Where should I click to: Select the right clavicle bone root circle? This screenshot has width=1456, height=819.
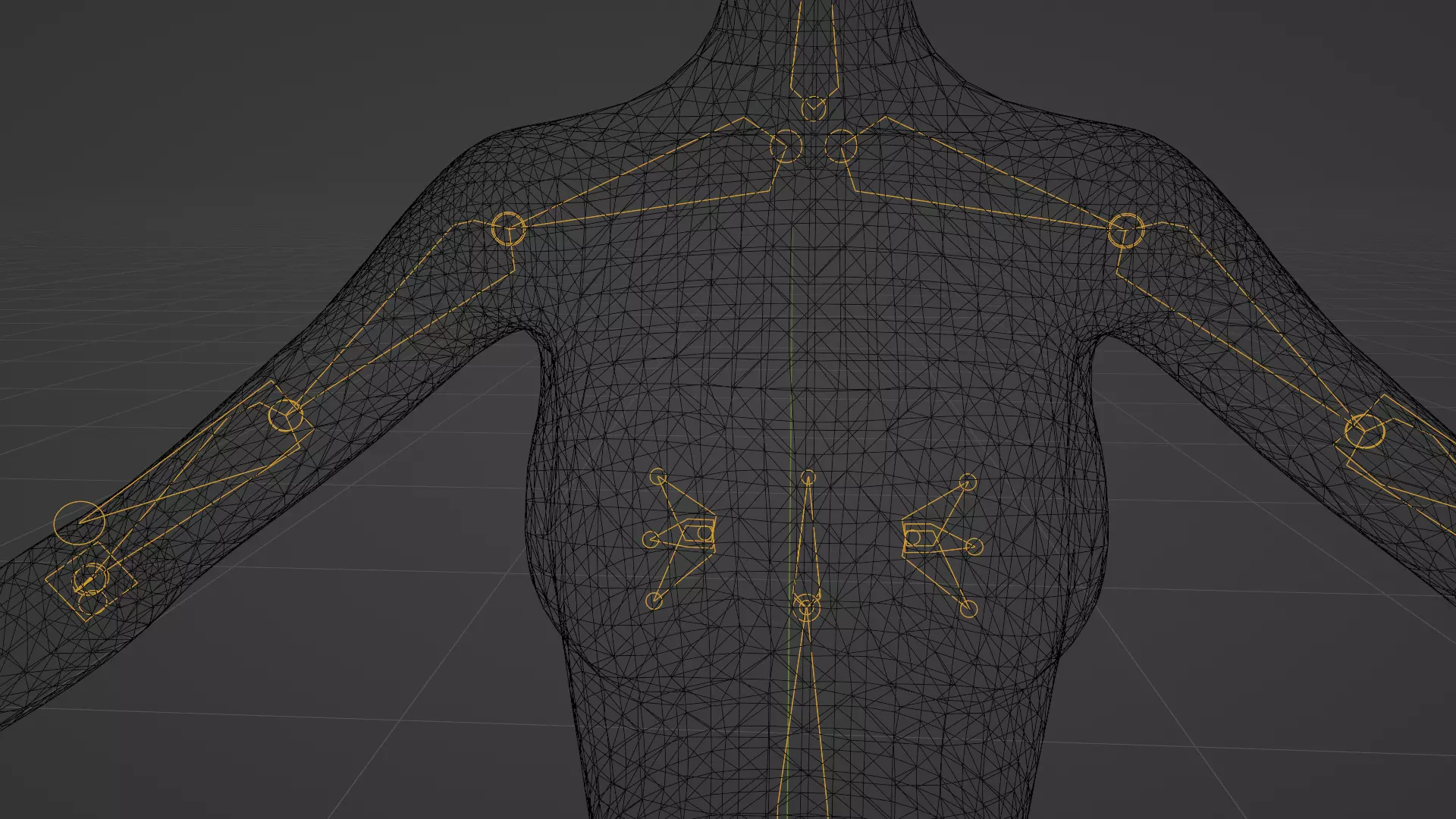point(841,146)
